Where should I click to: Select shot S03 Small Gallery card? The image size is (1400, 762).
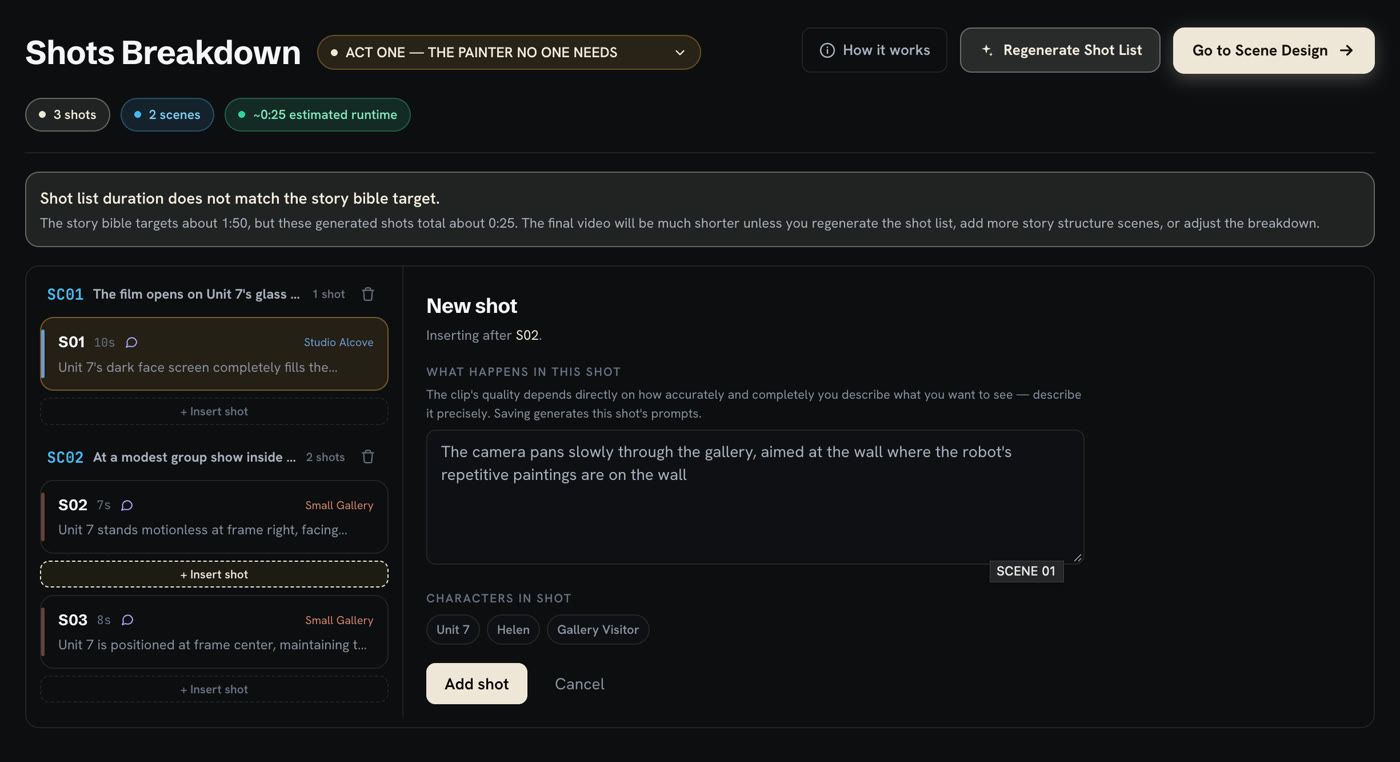214,632
